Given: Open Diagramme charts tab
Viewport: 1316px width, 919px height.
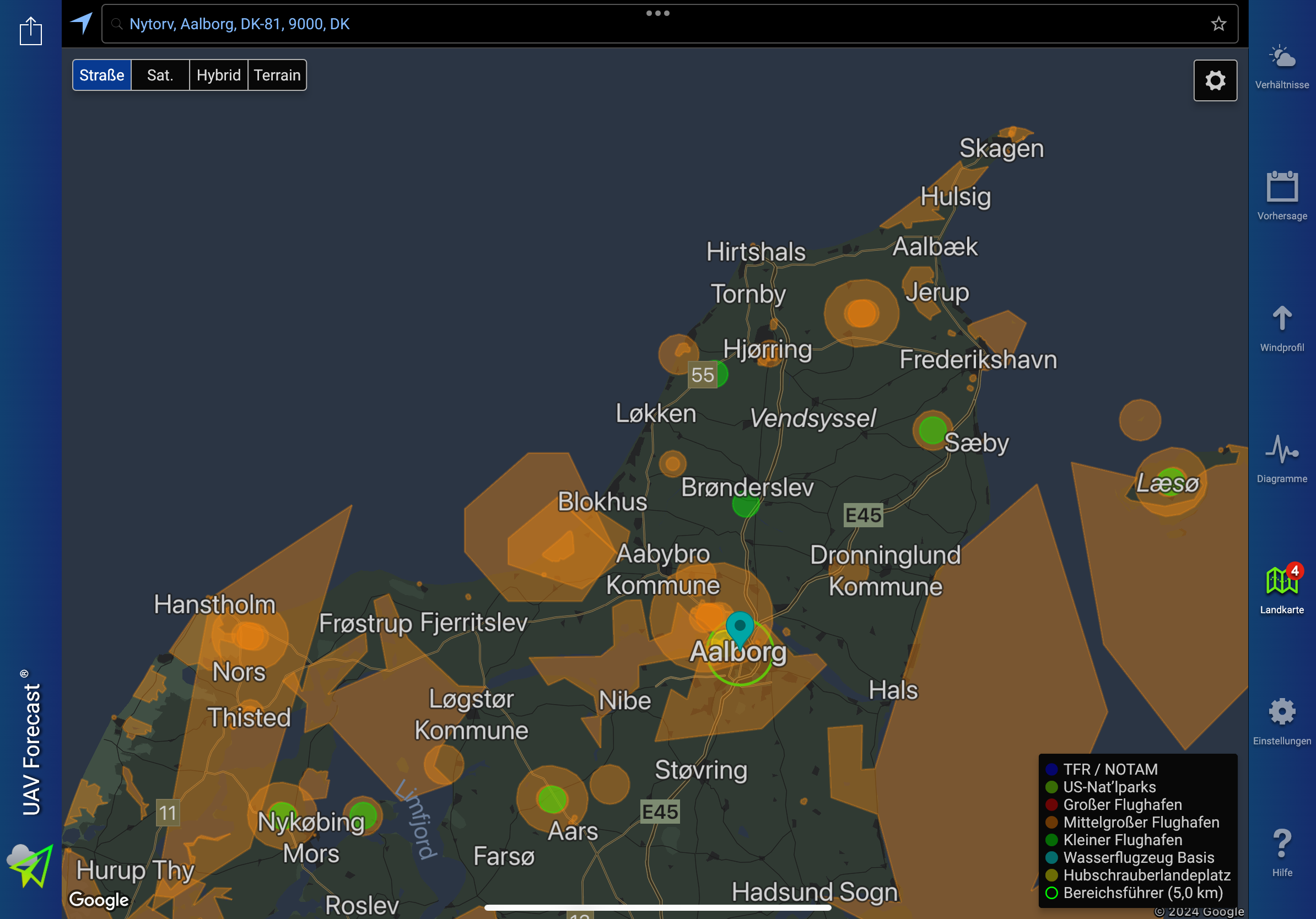Looking at the screenshot, I should [x=1282, y=459].
